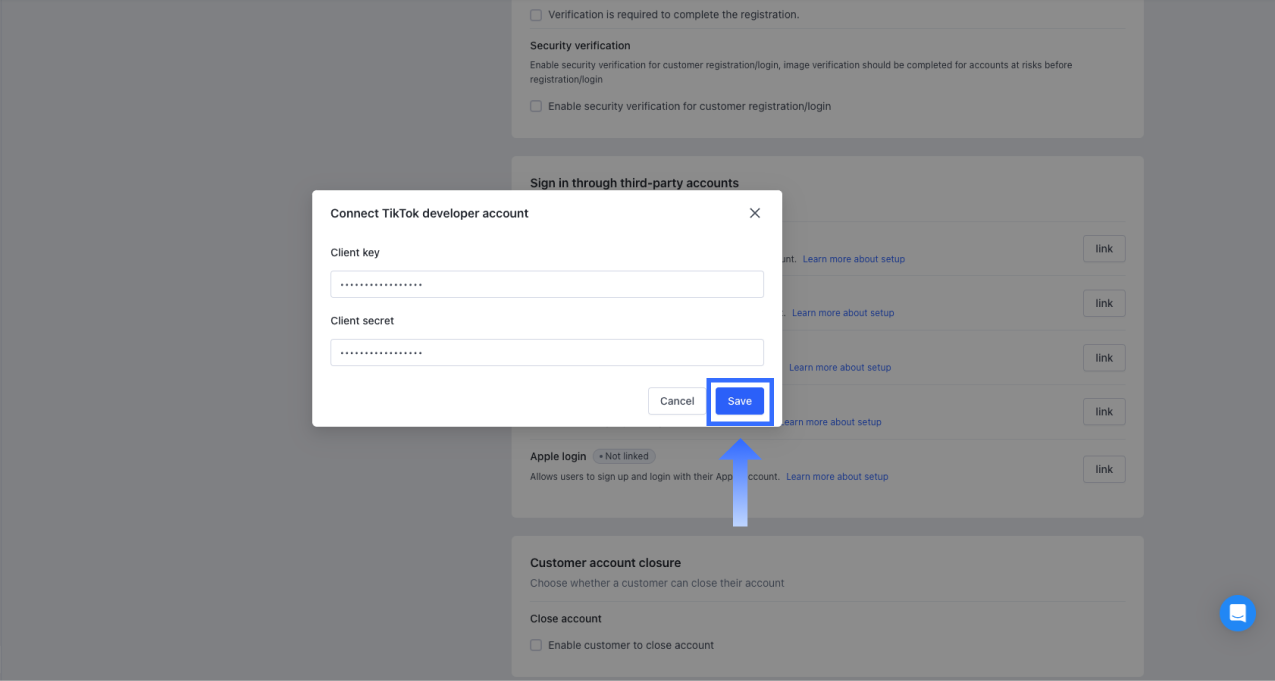Open the chat support widget
This screenshot has width=1275, height=681.
pyautogui.click(x=1237, y=613)
